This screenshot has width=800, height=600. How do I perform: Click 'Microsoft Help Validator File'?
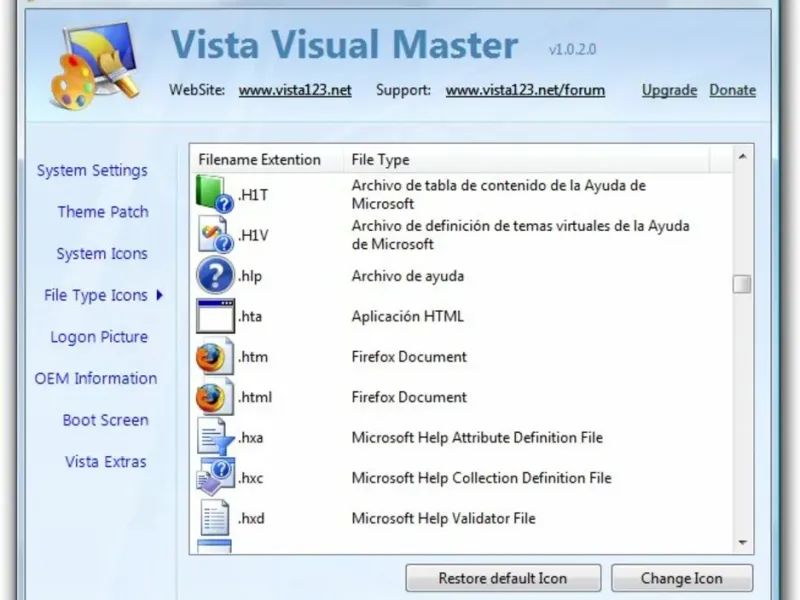pos(443,518)
